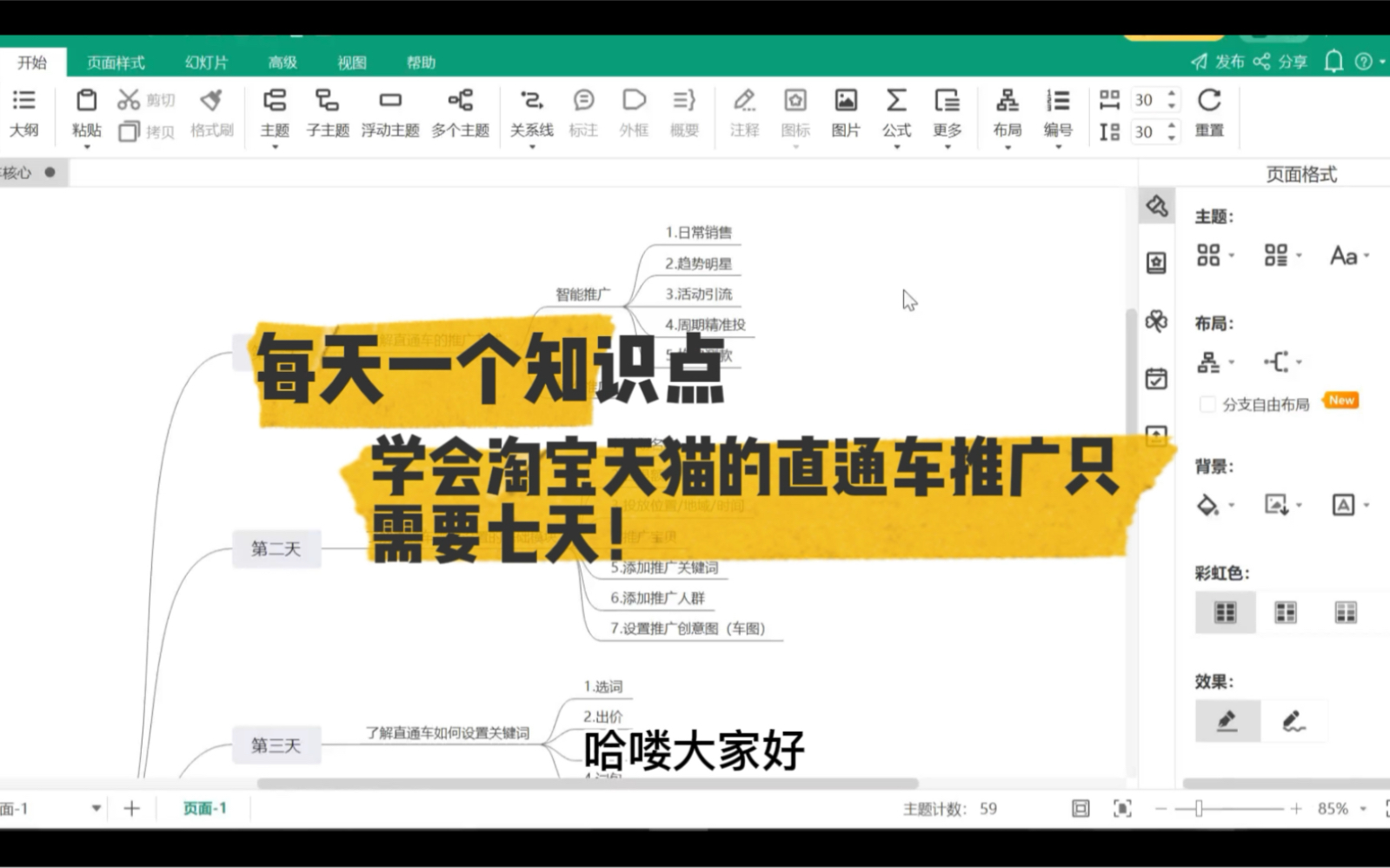Expand the theme color scheme dropdown
The height and width of the screenshot is (868, 1390).
click(x=1282, y=255)
